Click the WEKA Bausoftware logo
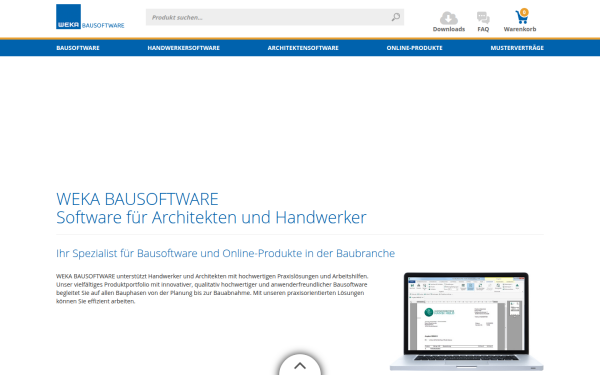600x375 pixels. point(90,16)
